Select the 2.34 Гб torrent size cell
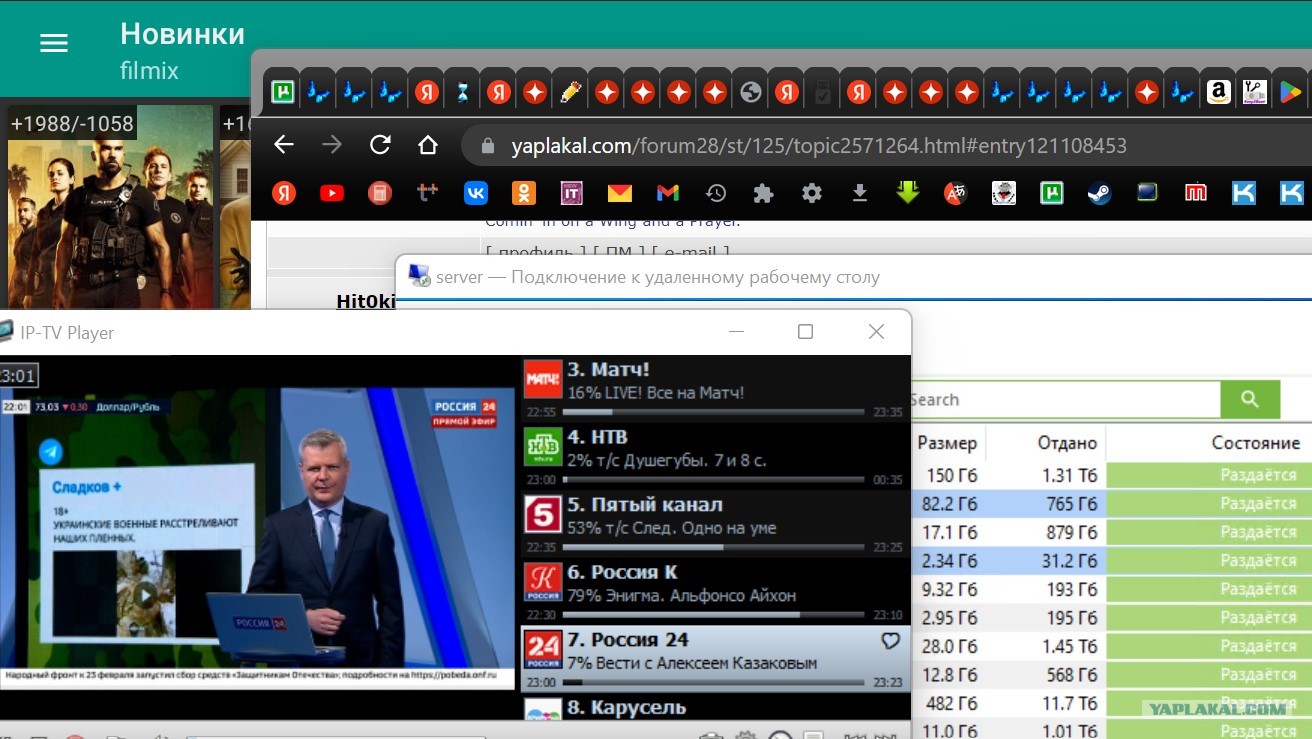Image resolution: width=1312 pixels, height=739 pixels. point(949,561)
